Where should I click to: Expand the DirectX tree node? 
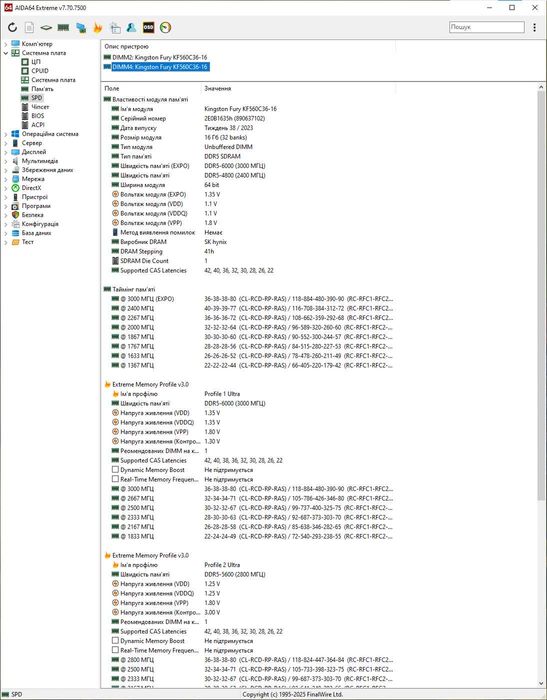coord(5,188)
